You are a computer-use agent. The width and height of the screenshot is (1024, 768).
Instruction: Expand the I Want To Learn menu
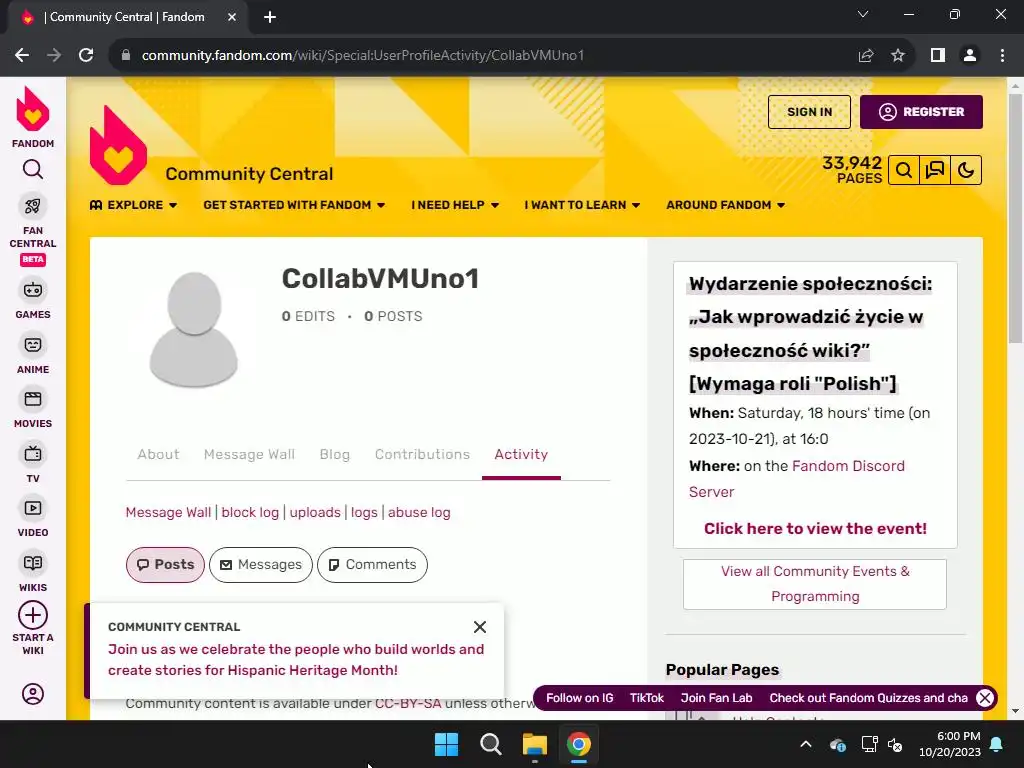582,205
